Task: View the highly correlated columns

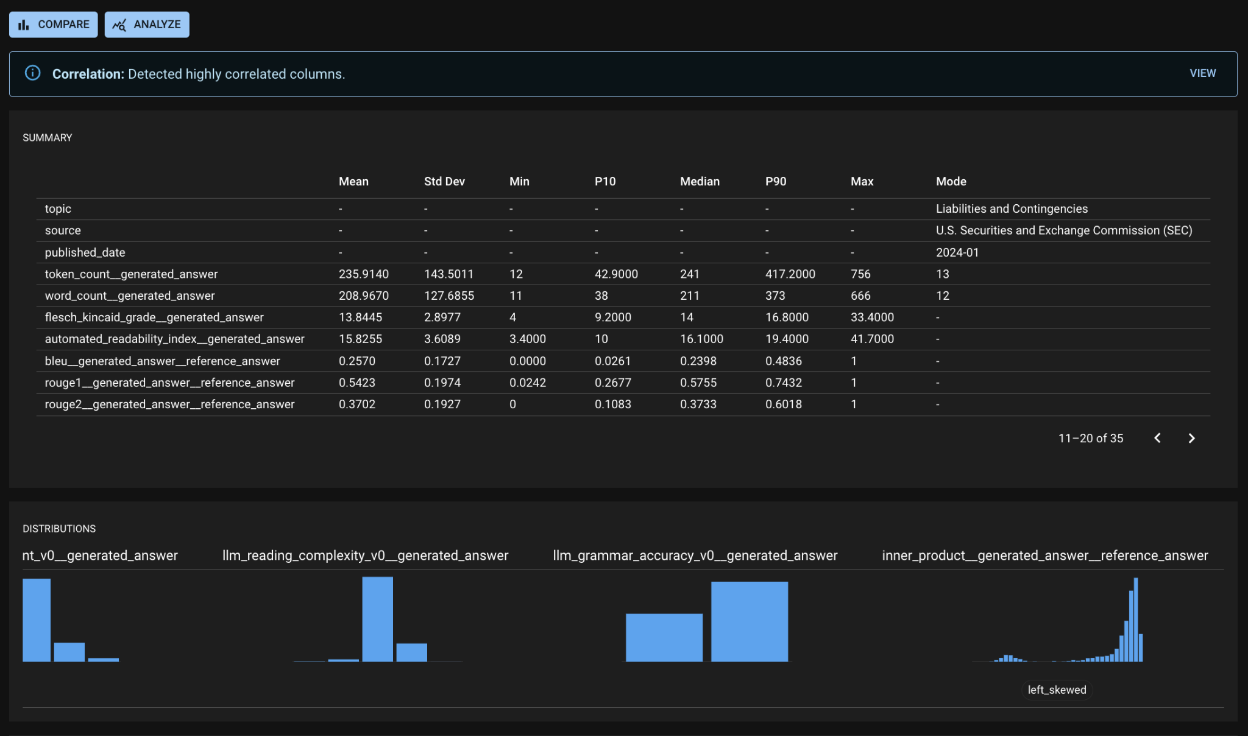Action: (1202, 73)
